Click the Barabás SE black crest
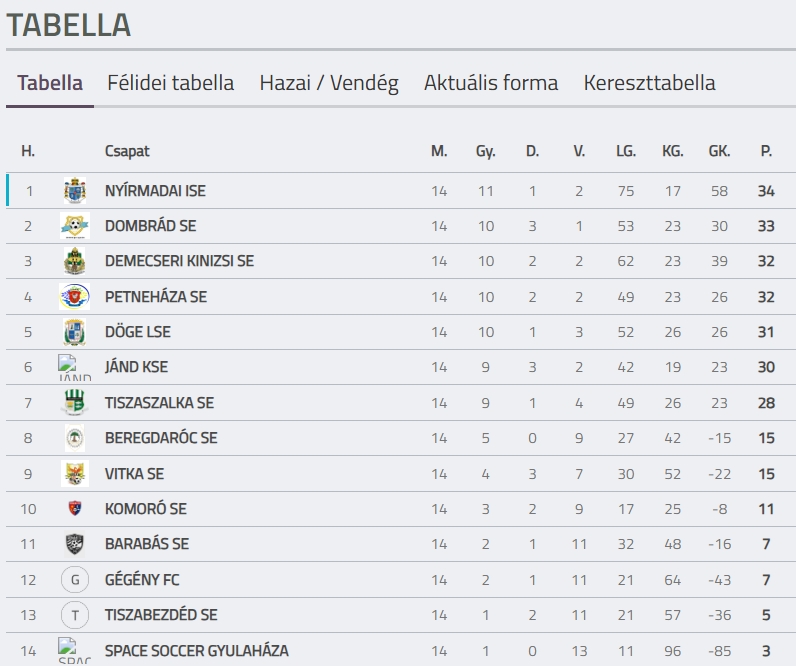This screenshot has height=666, width=796. pos(75,544)
